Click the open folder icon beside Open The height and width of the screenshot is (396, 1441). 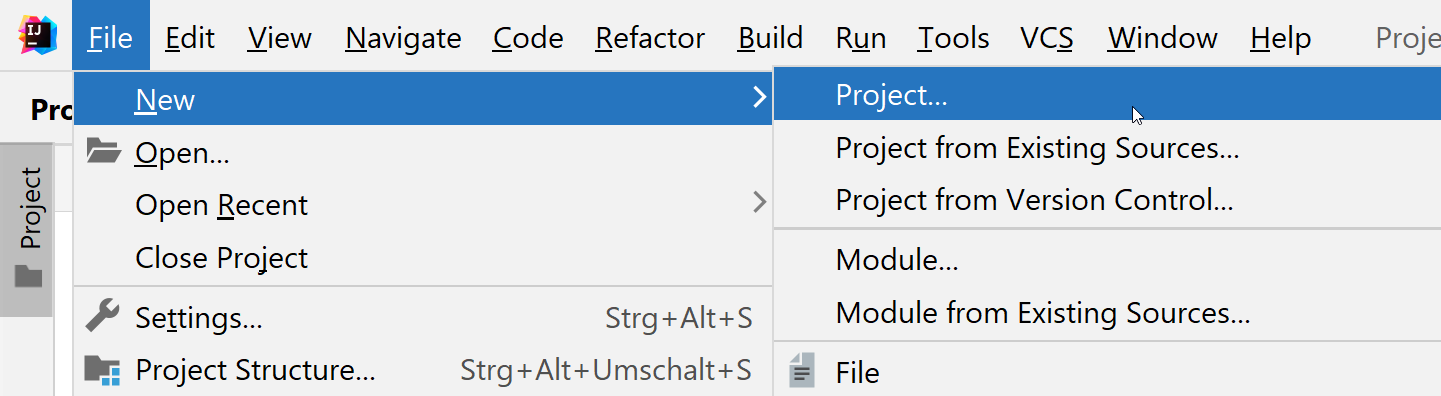point(103,152)
